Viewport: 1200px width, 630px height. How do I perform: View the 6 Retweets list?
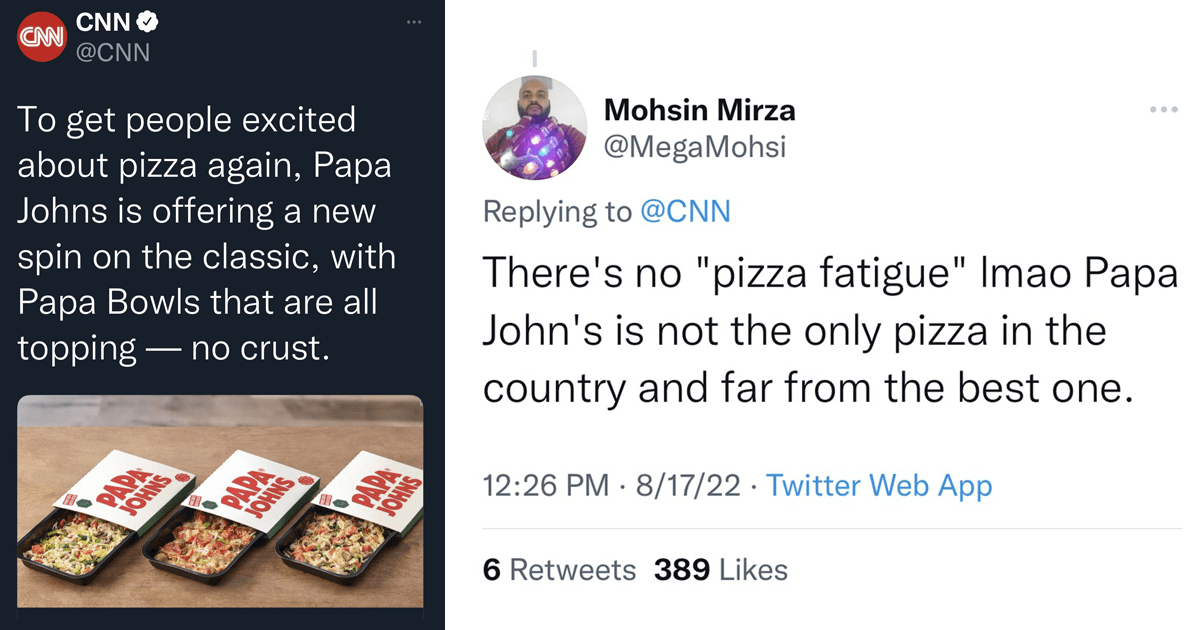tap(559, 570)
